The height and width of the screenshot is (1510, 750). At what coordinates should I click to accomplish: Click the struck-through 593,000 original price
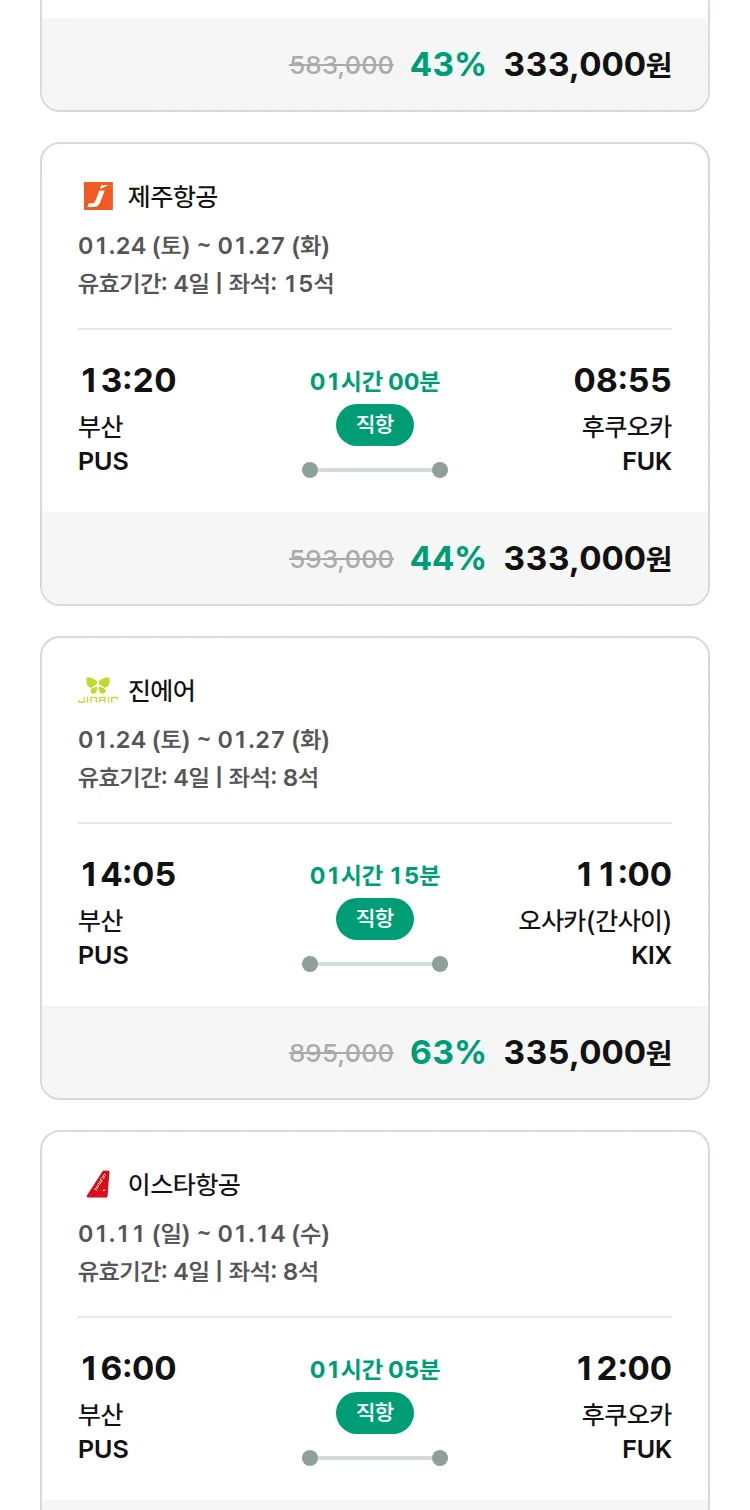[x=341, y=559]
